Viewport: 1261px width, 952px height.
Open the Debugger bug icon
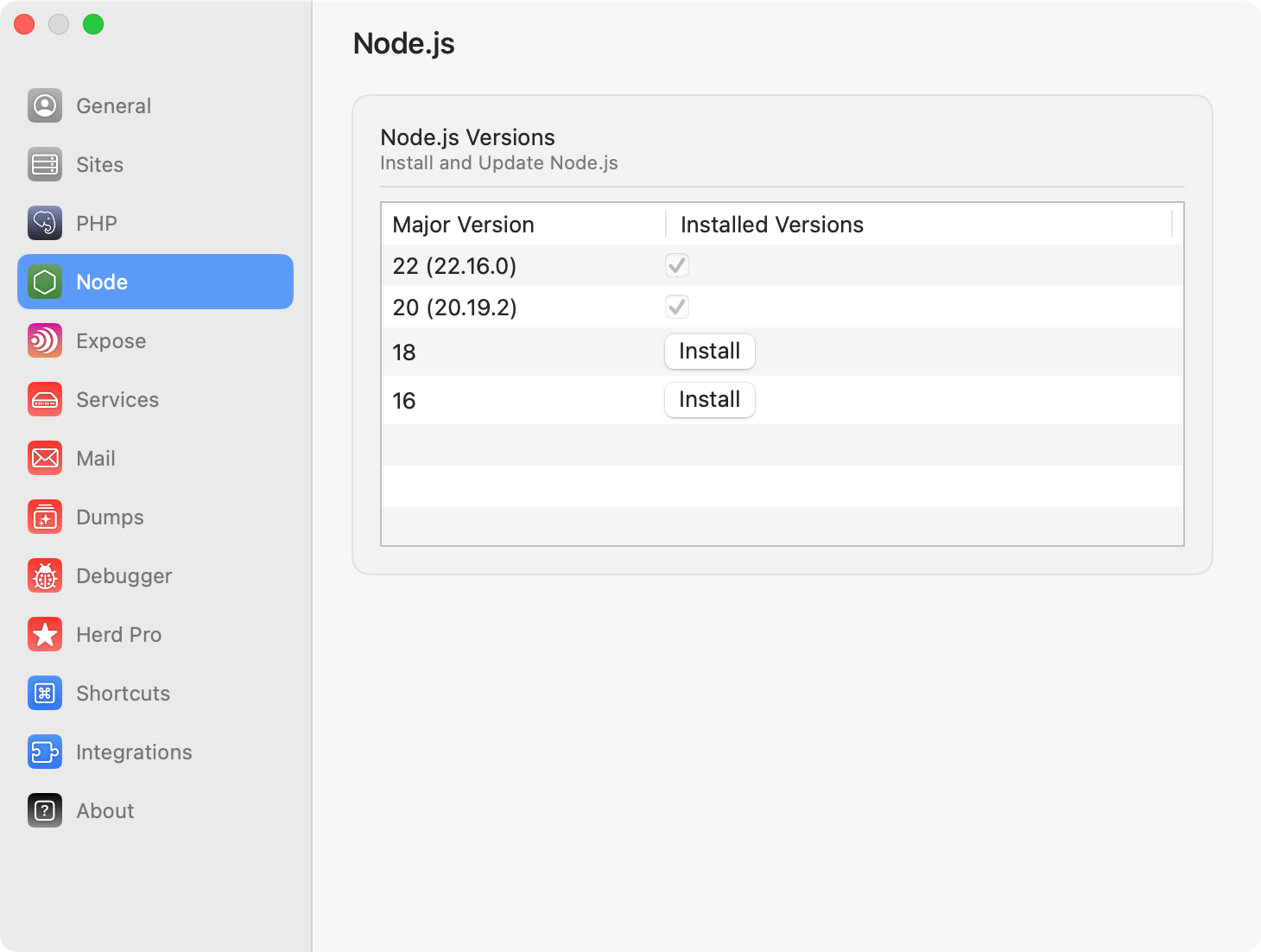click(x=45, y=575)
